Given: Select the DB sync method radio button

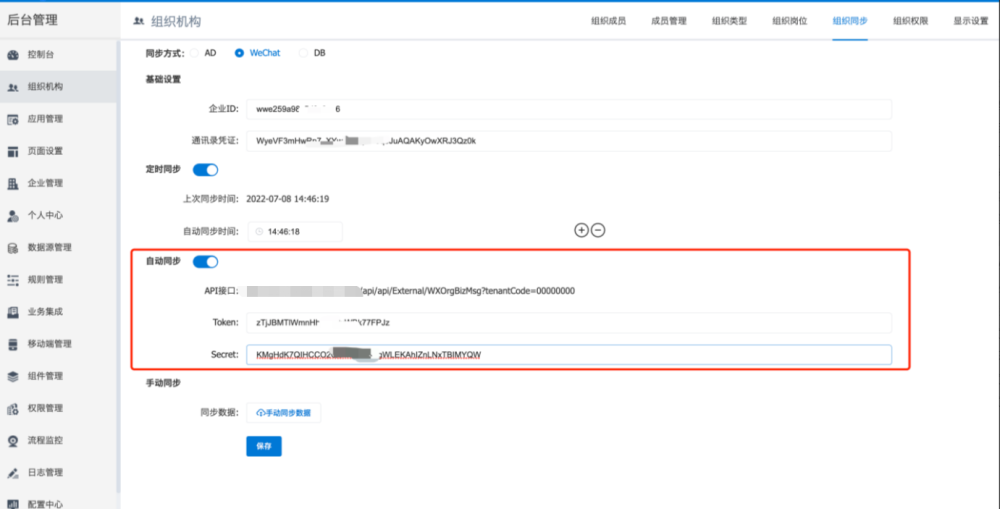Looking at the screenshot, I should (303, 53).
